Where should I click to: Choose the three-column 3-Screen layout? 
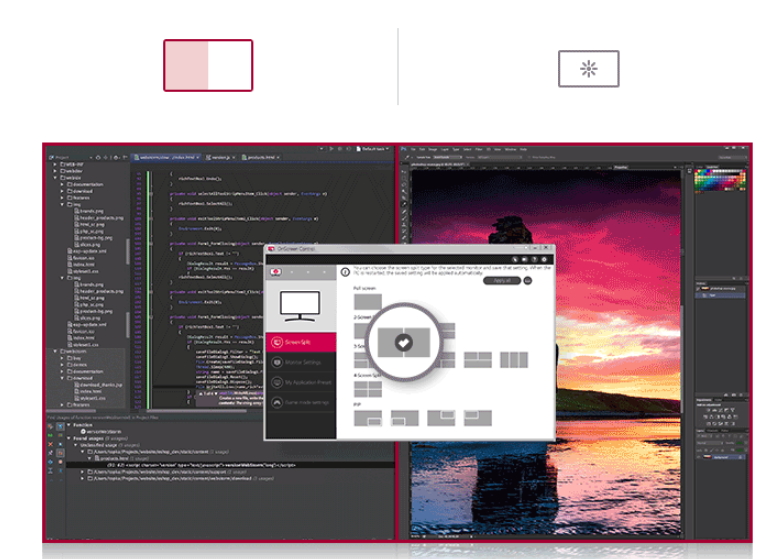pyautogui.click(x=514, y=360)
